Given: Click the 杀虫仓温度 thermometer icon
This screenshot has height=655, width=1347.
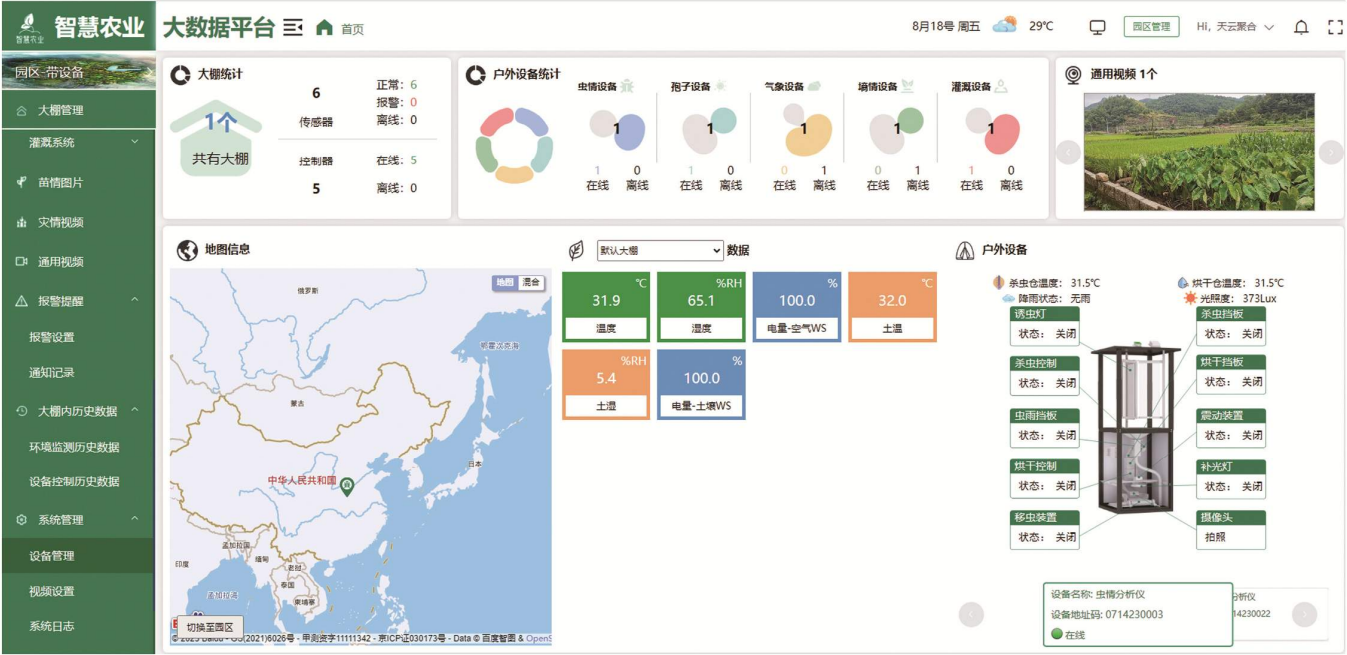Looking at the screenshot, I should tap(997, 283).
